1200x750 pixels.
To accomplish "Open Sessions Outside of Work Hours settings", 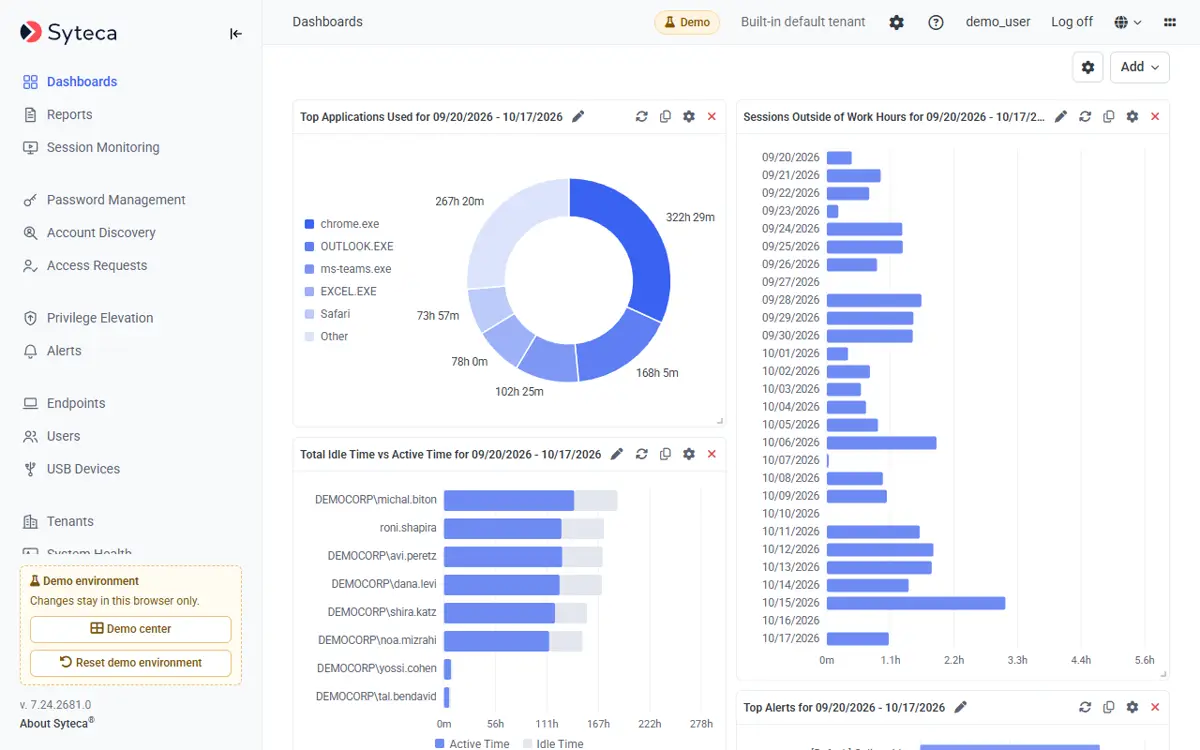I will (x=1132, y=117).
